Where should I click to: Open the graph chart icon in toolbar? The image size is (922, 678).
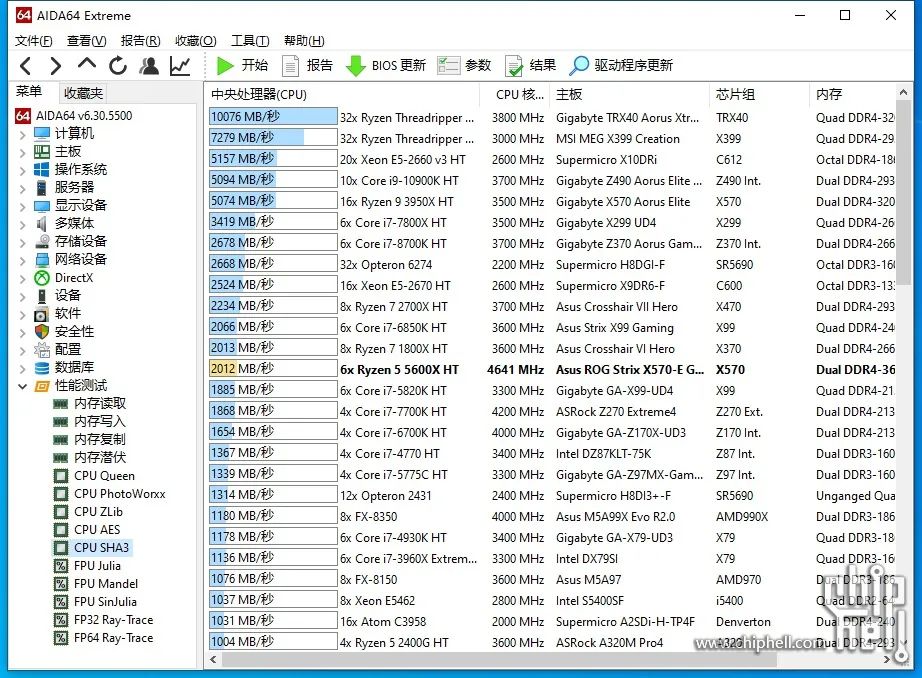pyautogui.click(x=180, y=65)
